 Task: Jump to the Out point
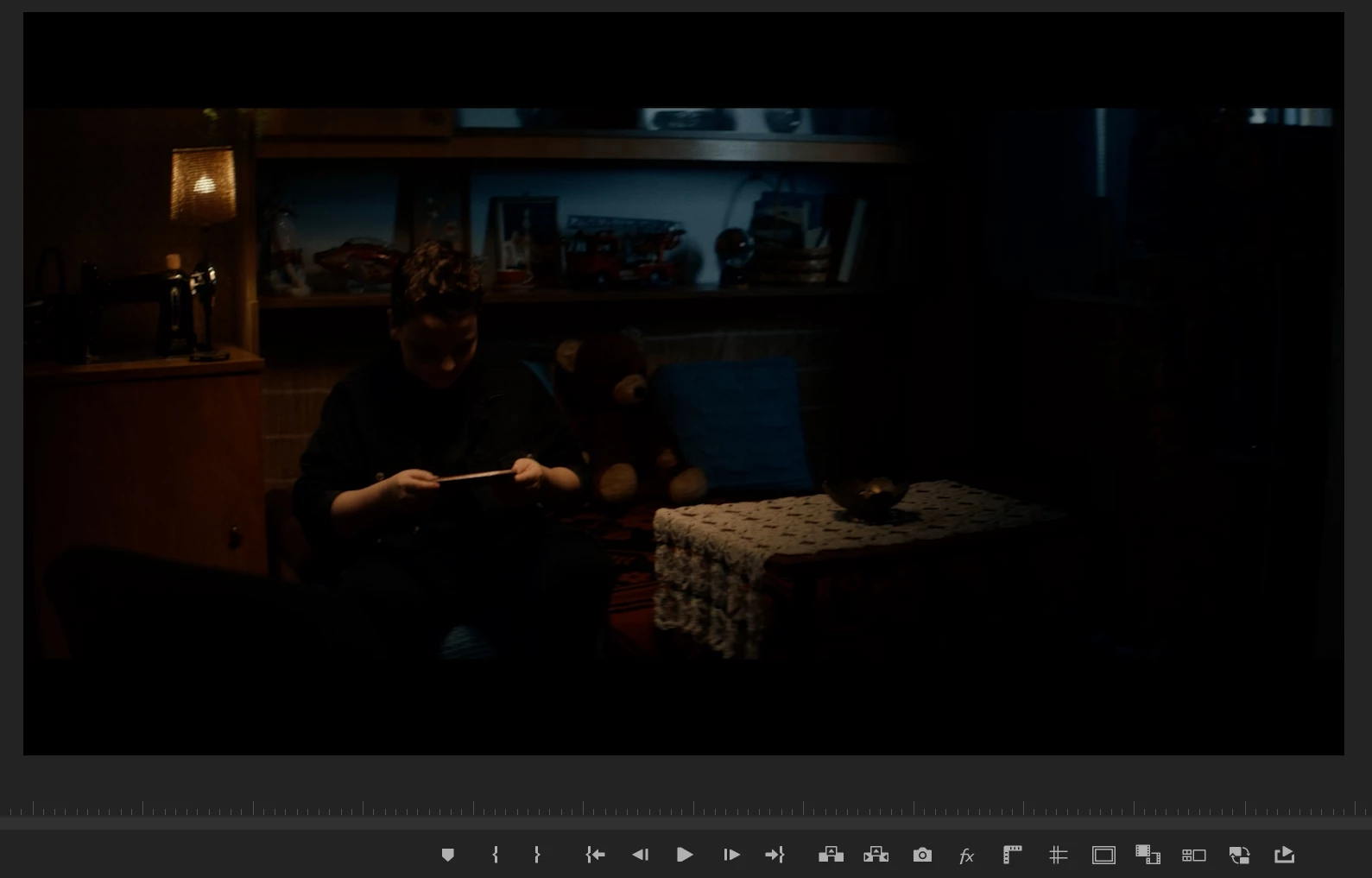[x=775, y=855]
